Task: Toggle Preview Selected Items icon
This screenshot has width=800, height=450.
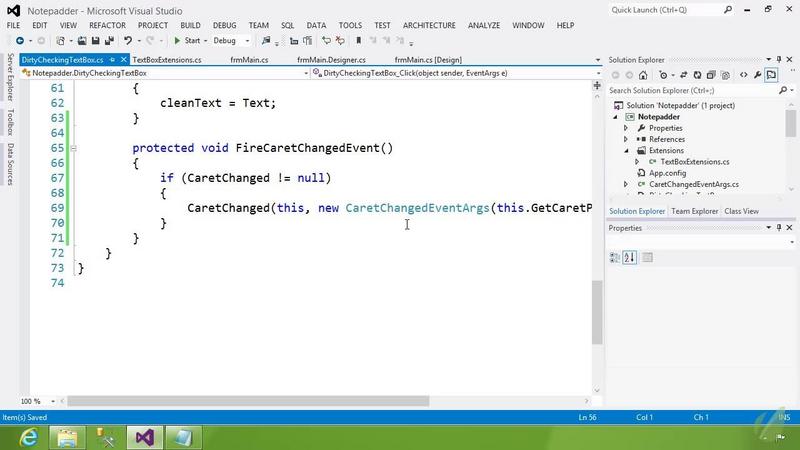Action: point(771,75)
